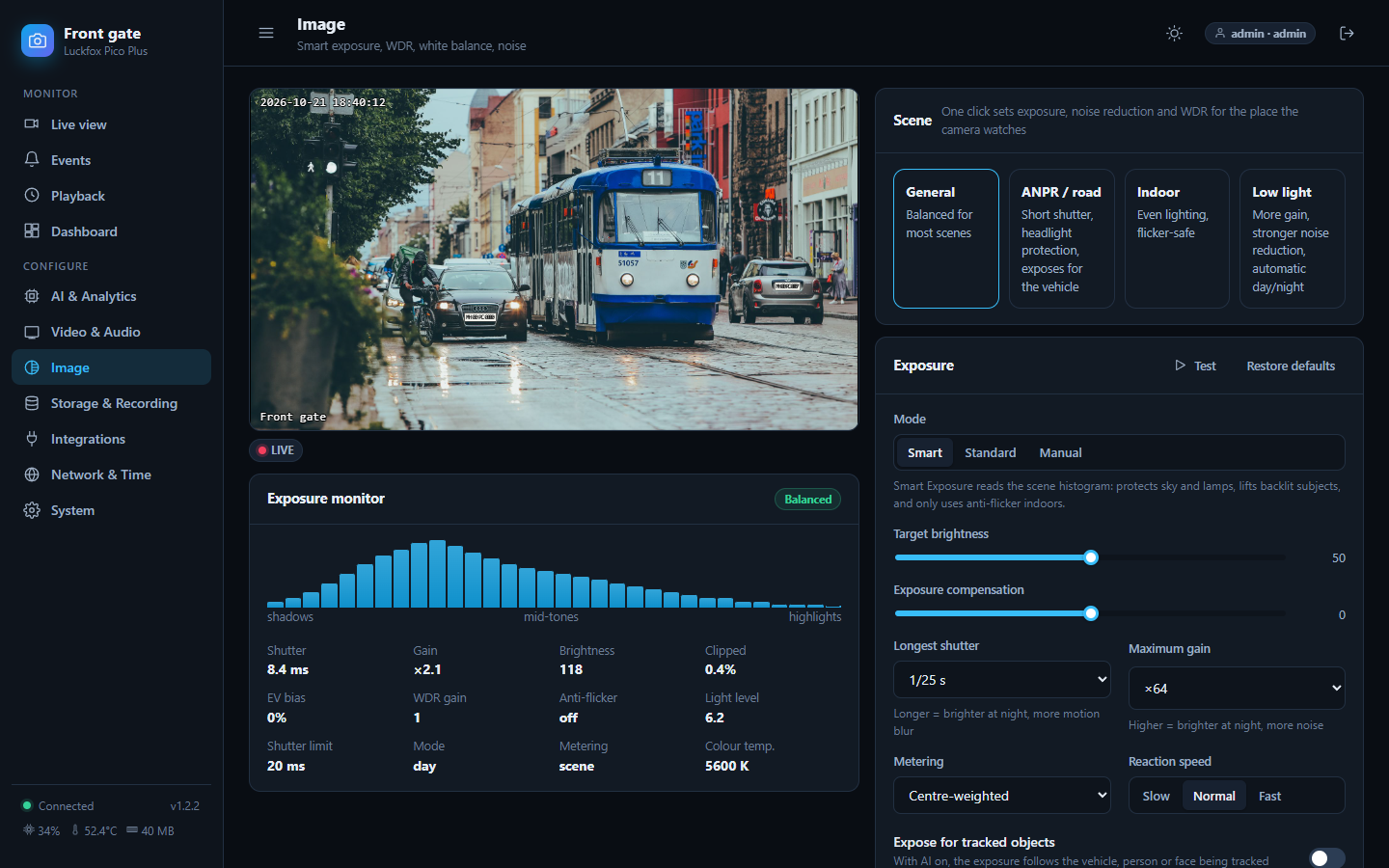
Task: Set reaction speed to Normal
Action: (x=1213, y=796)
